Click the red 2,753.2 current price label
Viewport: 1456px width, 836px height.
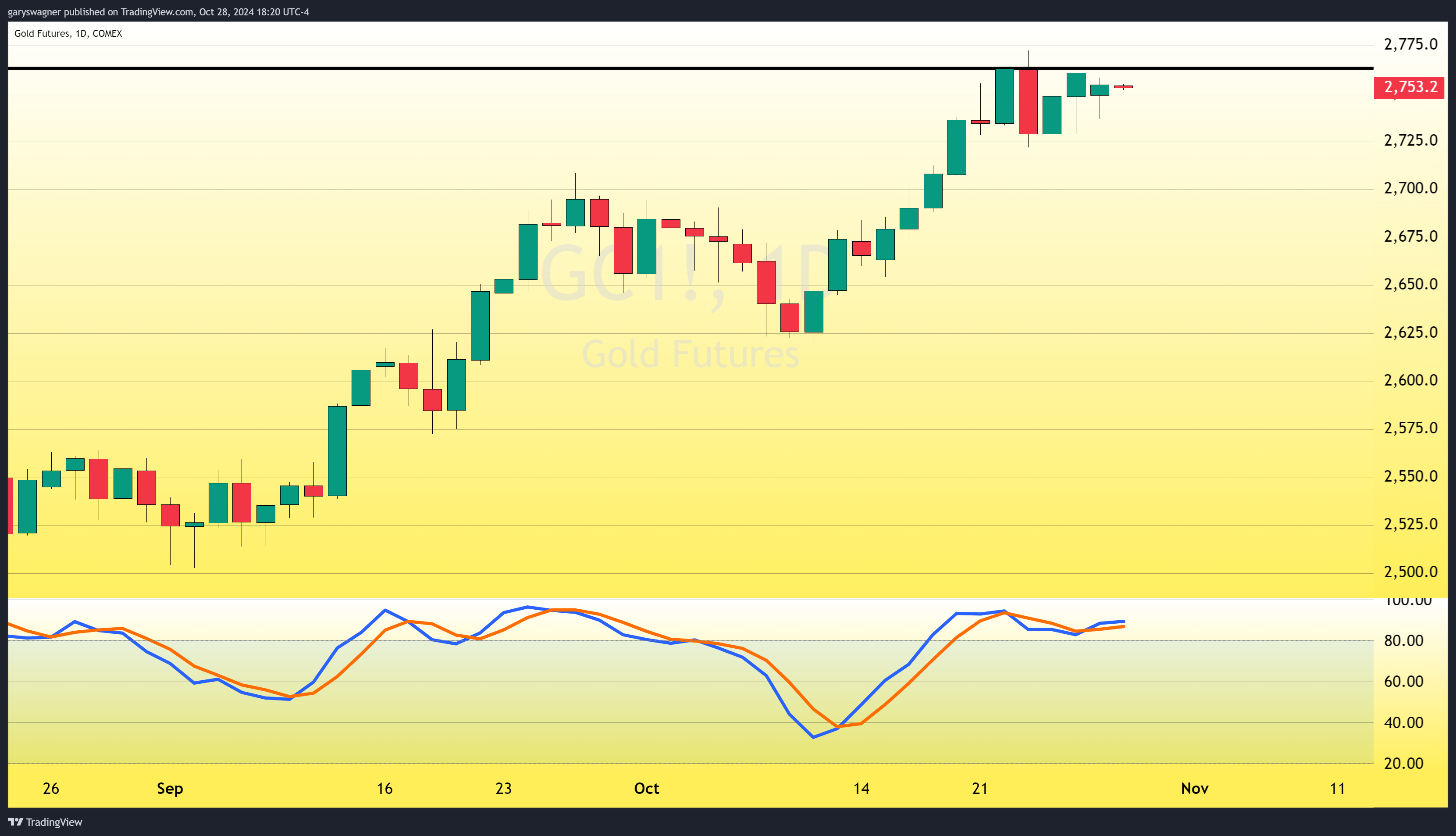click(1410, 87)
